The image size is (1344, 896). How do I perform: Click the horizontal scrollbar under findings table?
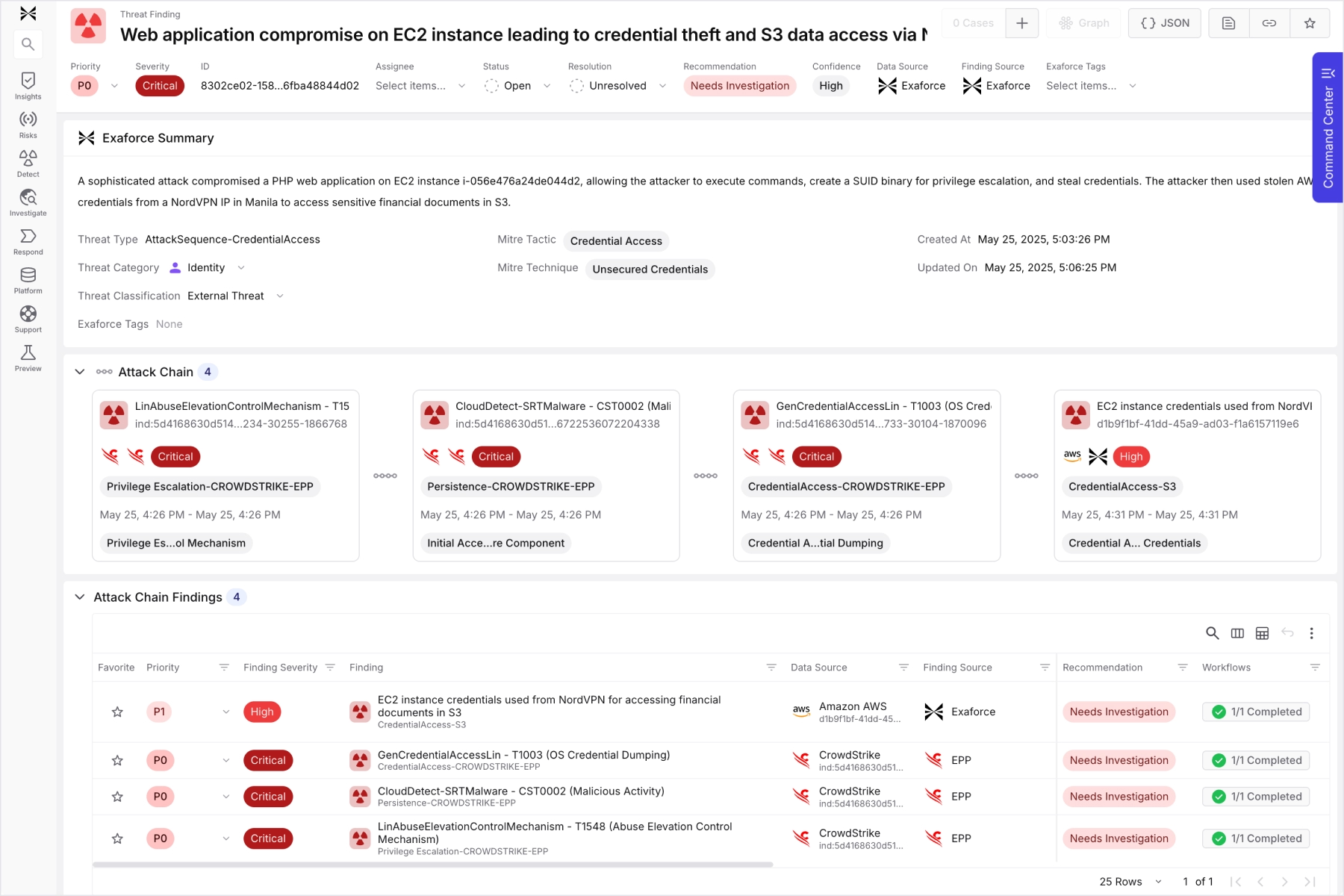coord(432,865)
